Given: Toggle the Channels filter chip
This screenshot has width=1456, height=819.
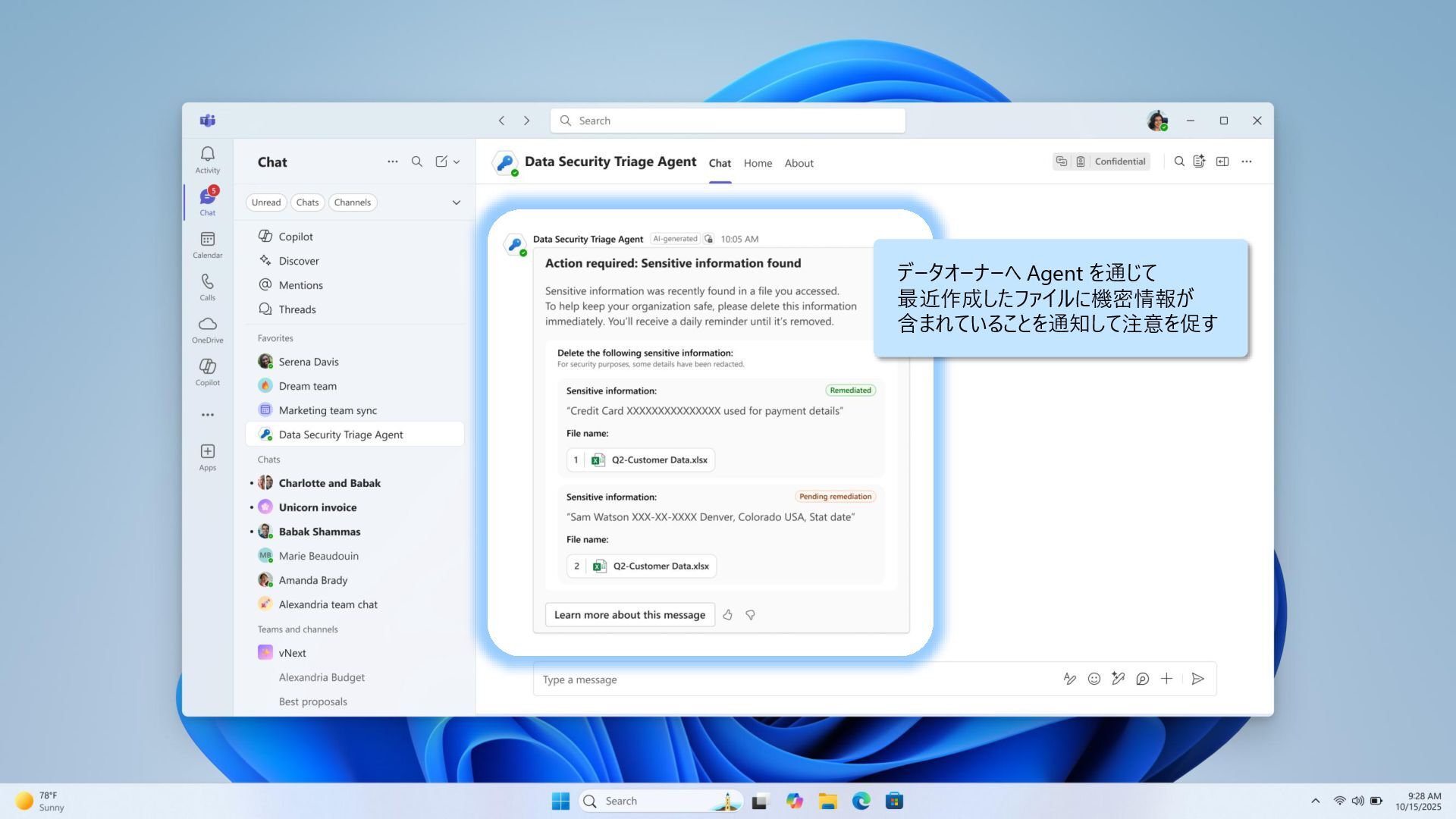Looking at the screenshot, I should pyautogui.click(x=352, y=202).
